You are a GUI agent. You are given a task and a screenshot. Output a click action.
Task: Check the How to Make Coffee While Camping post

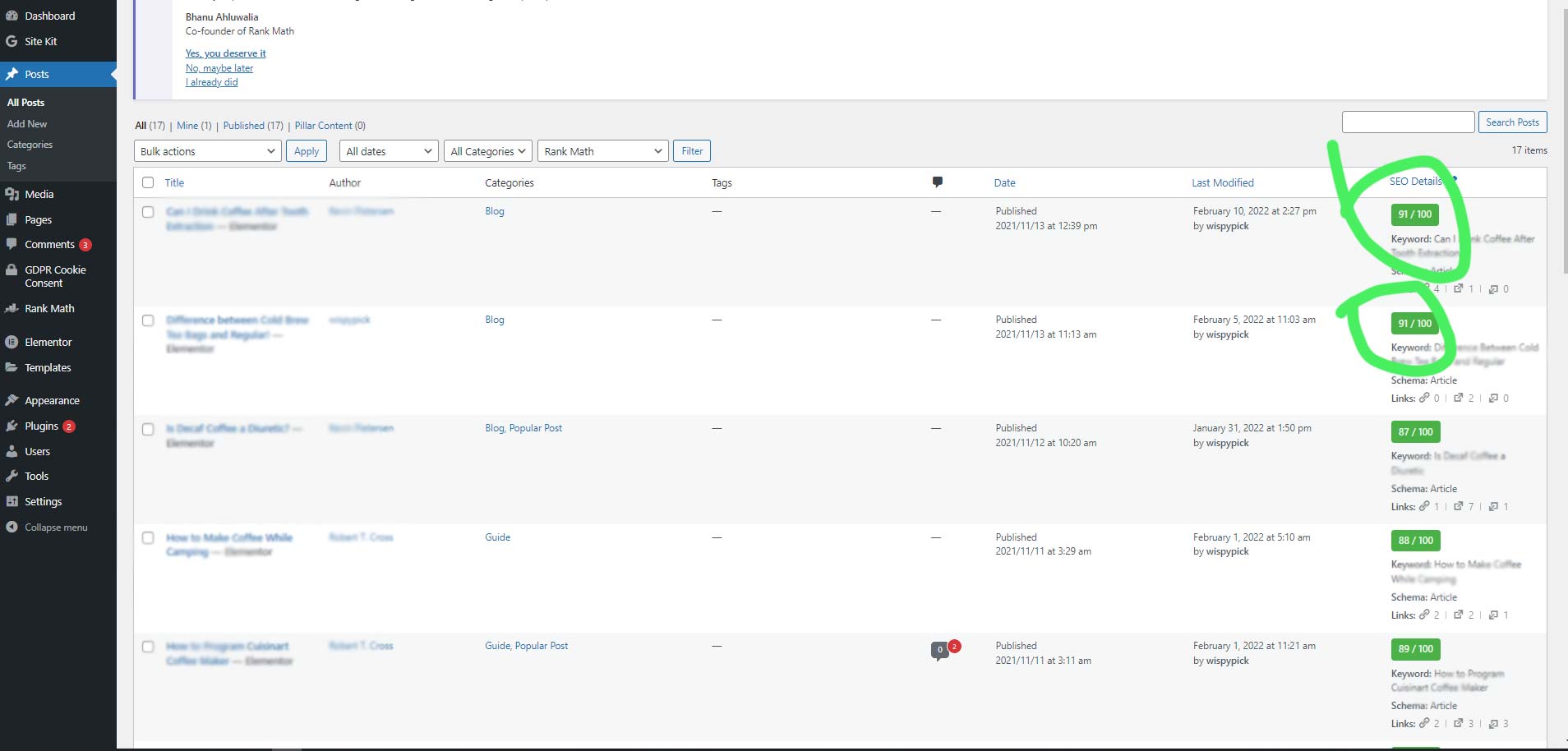(x=149, y=537)
